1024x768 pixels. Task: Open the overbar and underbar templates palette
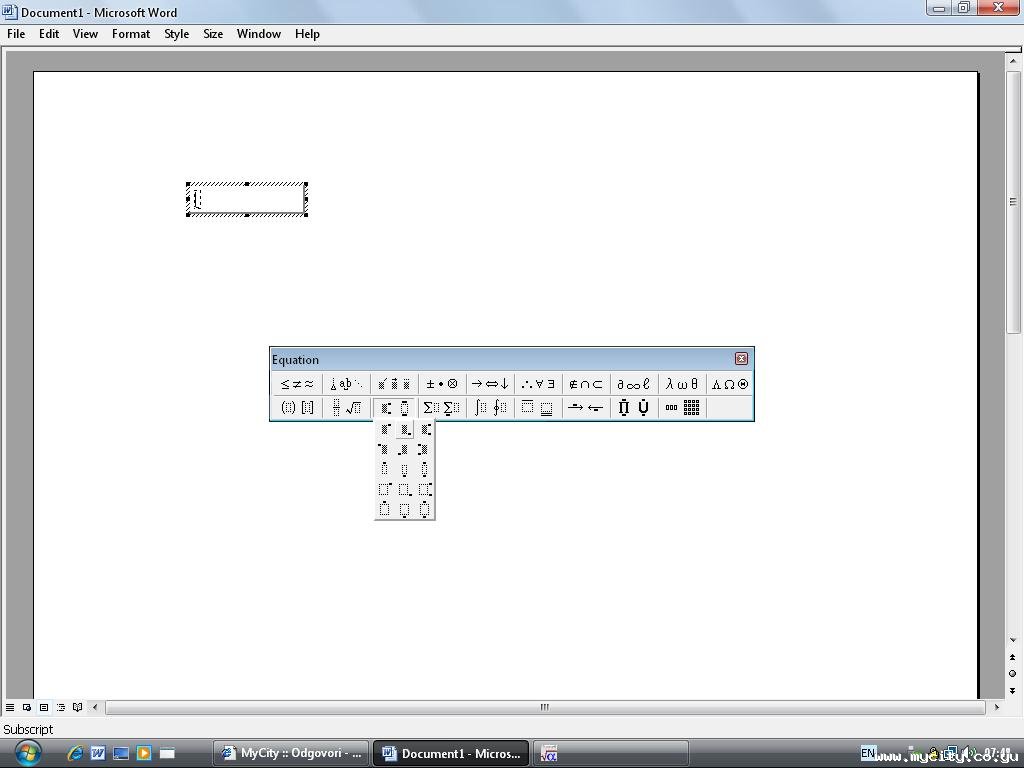pos(538,408)
